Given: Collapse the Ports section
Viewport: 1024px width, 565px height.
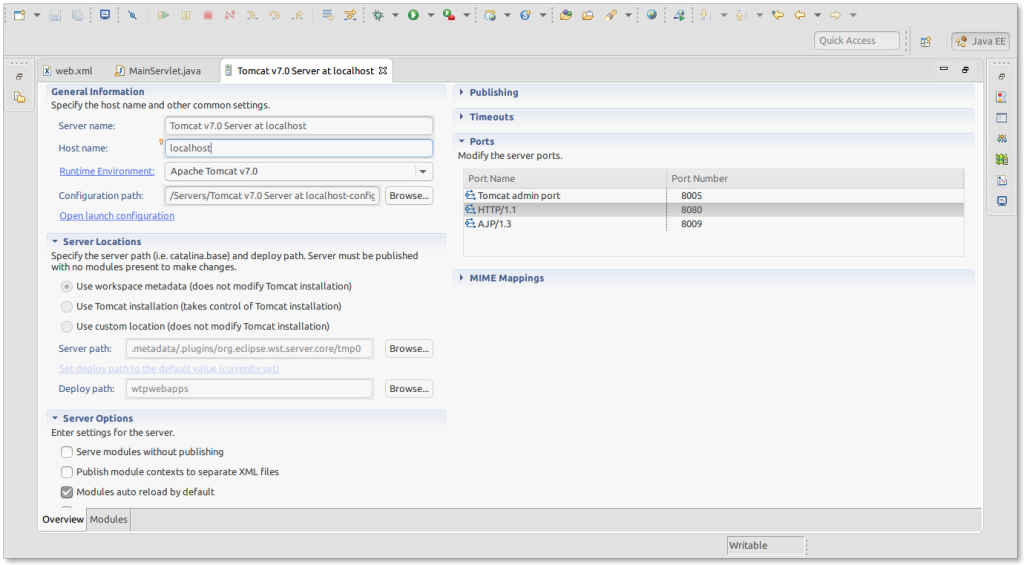Looking at the screenshot, I should tap(461, 141).
